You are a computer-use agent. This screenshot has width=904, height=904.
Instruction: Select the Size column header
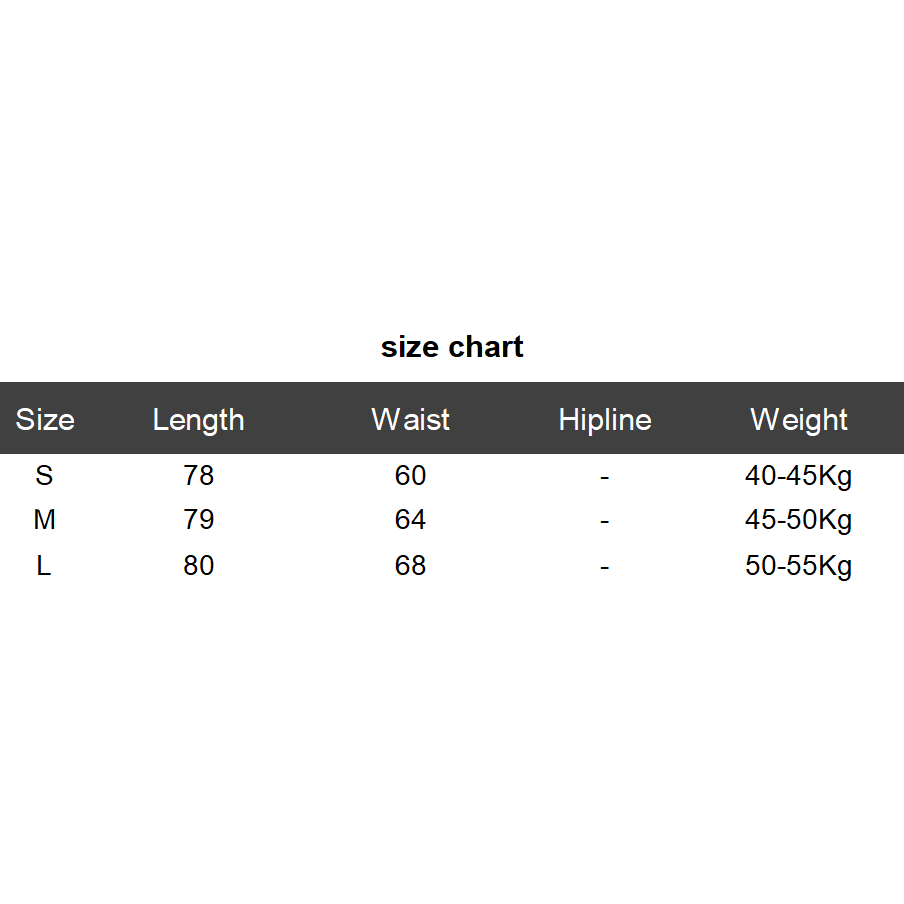pyautogui.click(x=45, y=420)
